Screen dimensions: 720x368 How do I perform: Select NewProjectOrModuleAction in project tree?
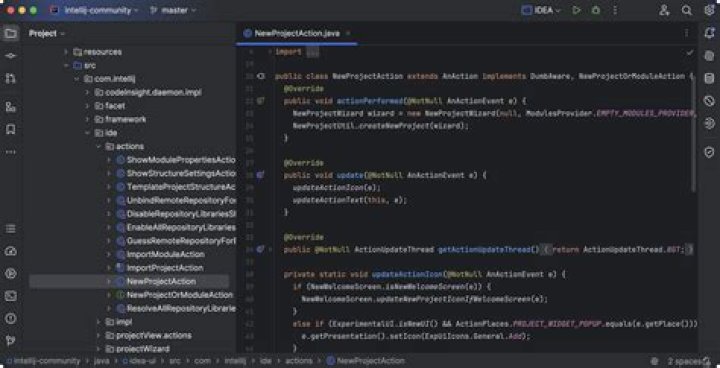pos(179,295)
